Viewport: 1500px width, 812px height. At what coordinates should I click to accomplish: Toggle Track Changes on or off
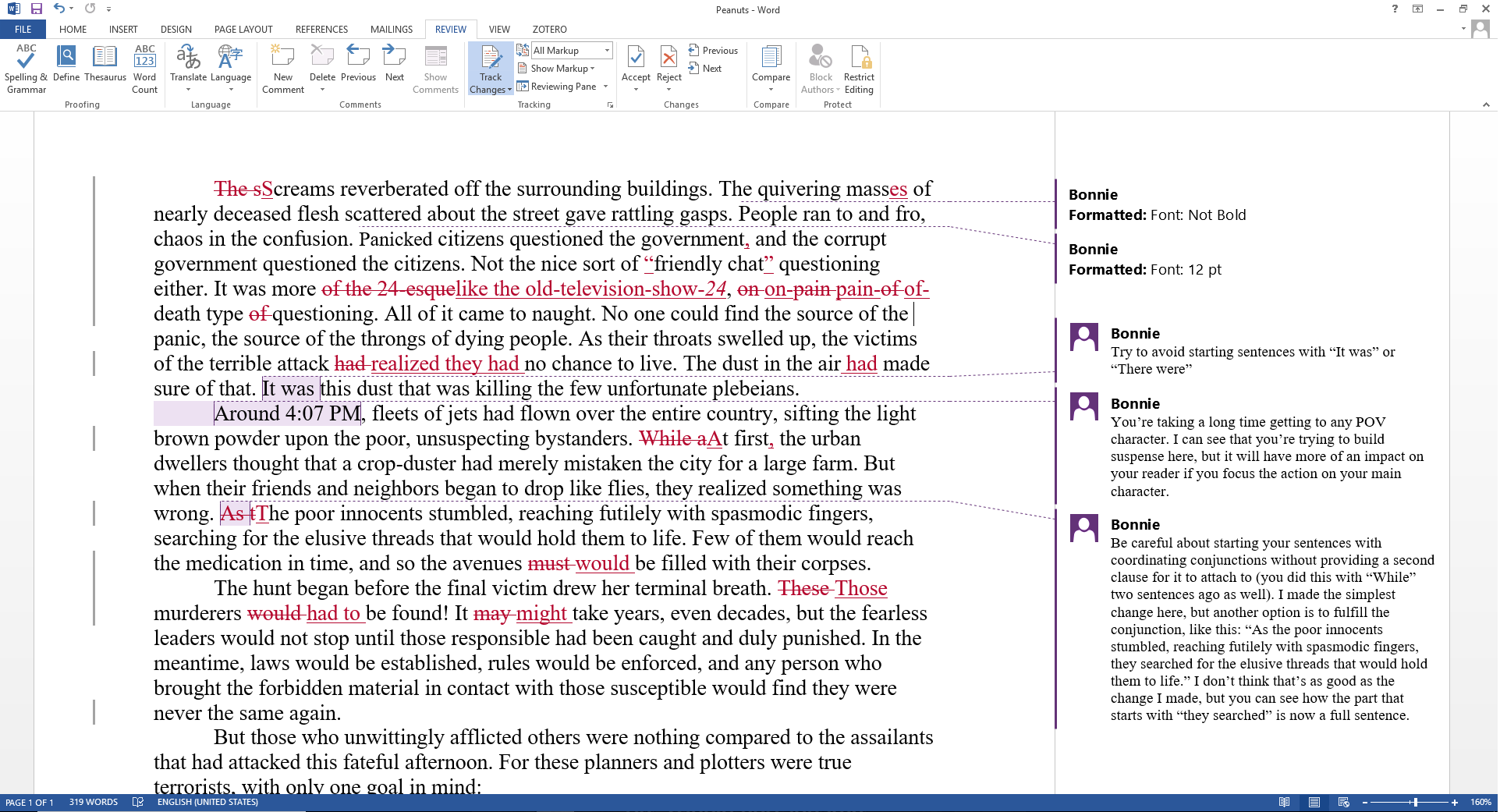(490, 66)
